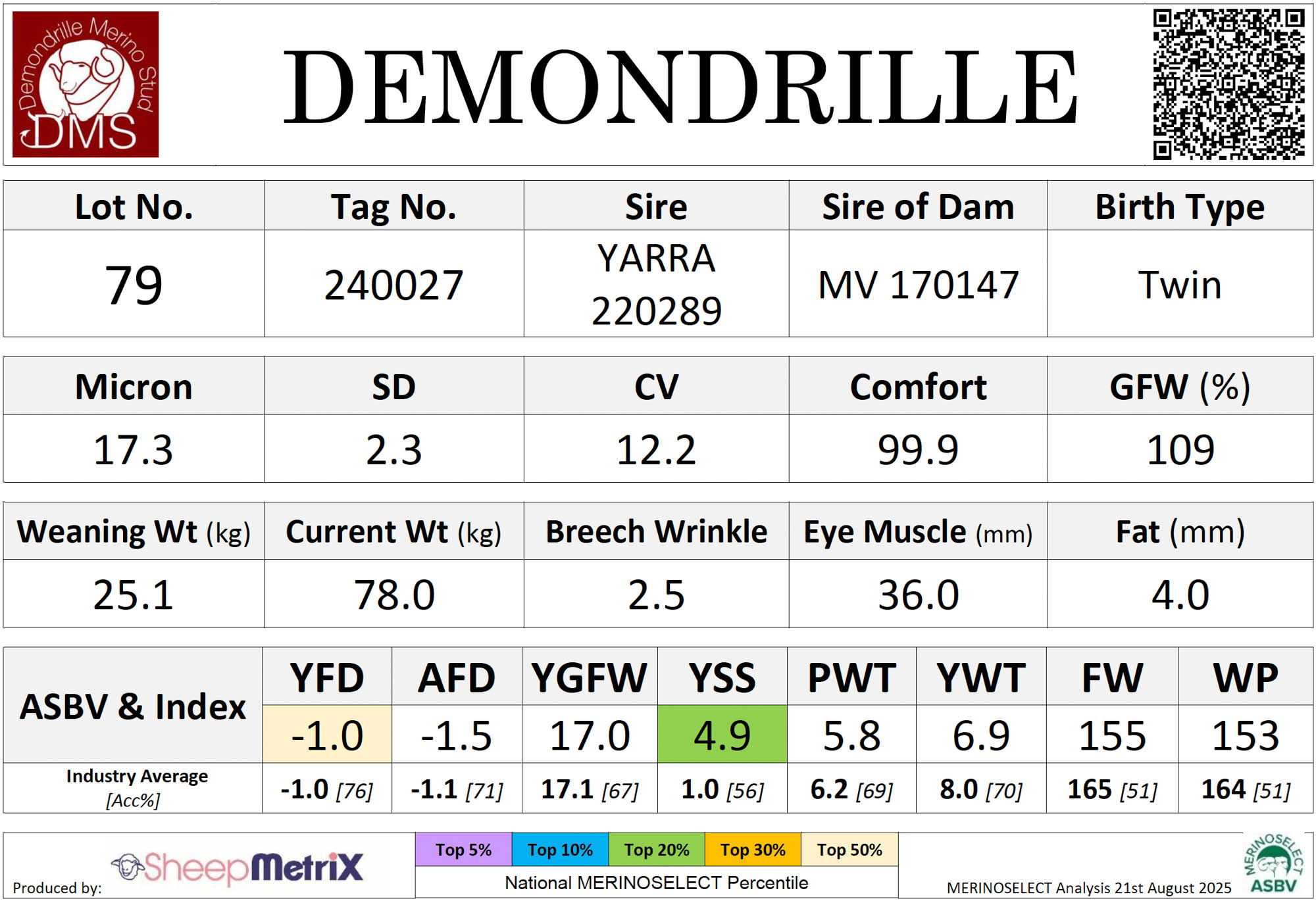Screen dimensions: 1316x901
Task: Click the Top 5% purple legend swatch
Action: pos(463,850)
